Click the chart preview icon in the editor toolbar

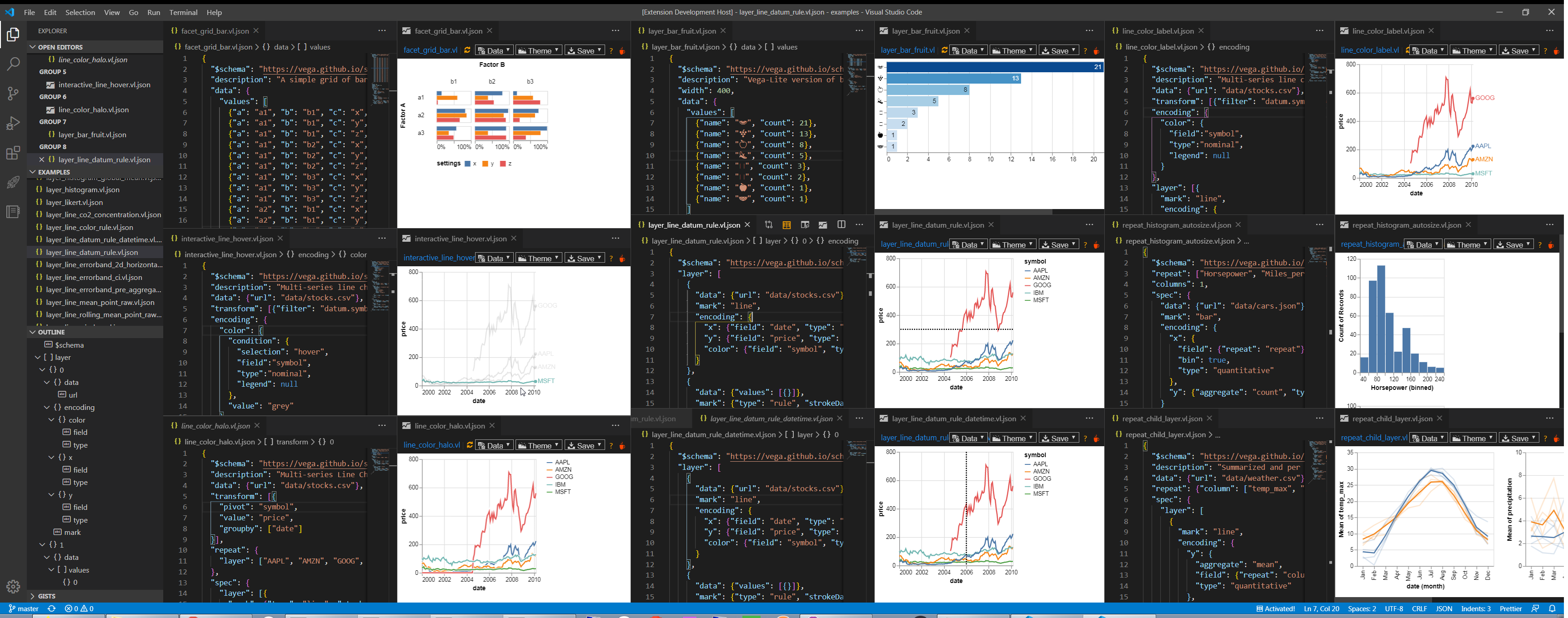point(824,224)
